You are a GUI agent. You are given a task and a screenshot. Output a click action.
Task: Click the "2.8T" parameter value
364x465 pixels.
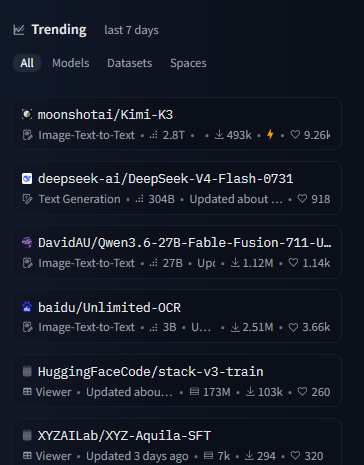[173, 135]
